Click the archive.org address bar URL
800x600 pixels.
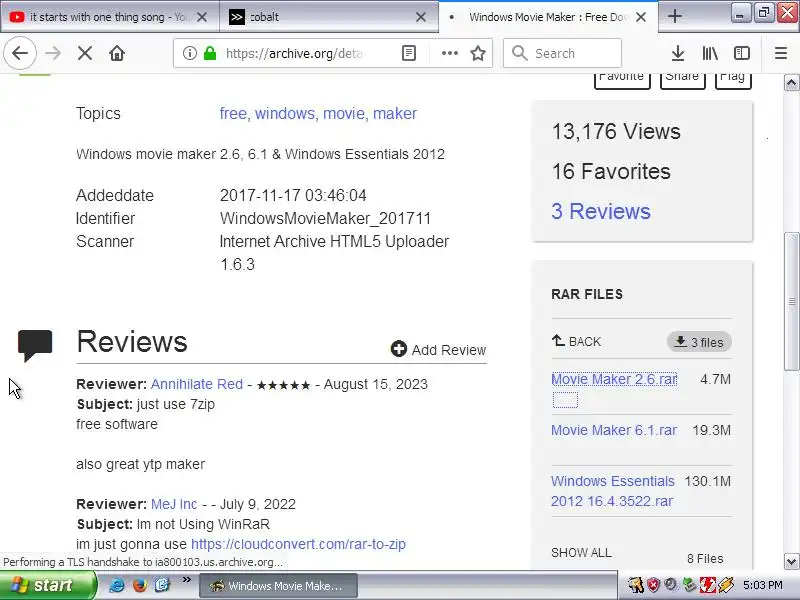point(294,53)
